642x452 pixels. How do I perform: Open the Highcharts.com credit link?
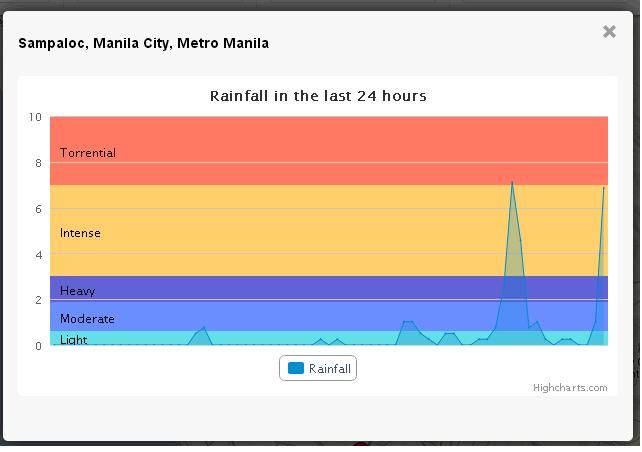click(x=570, y=388)
